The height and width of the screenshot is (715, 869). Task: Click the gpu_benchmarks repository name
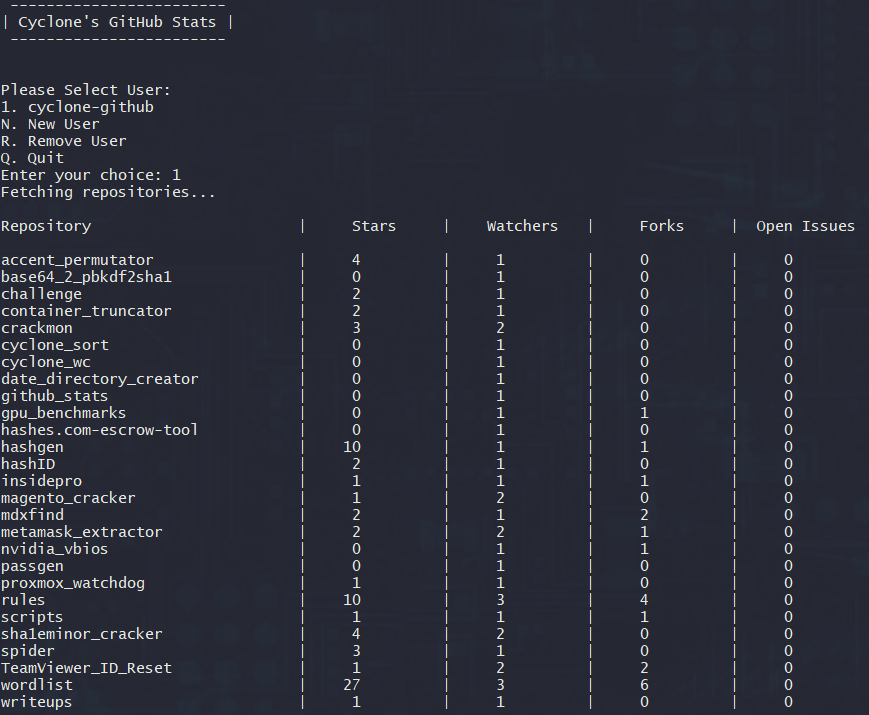click(64, 413)
